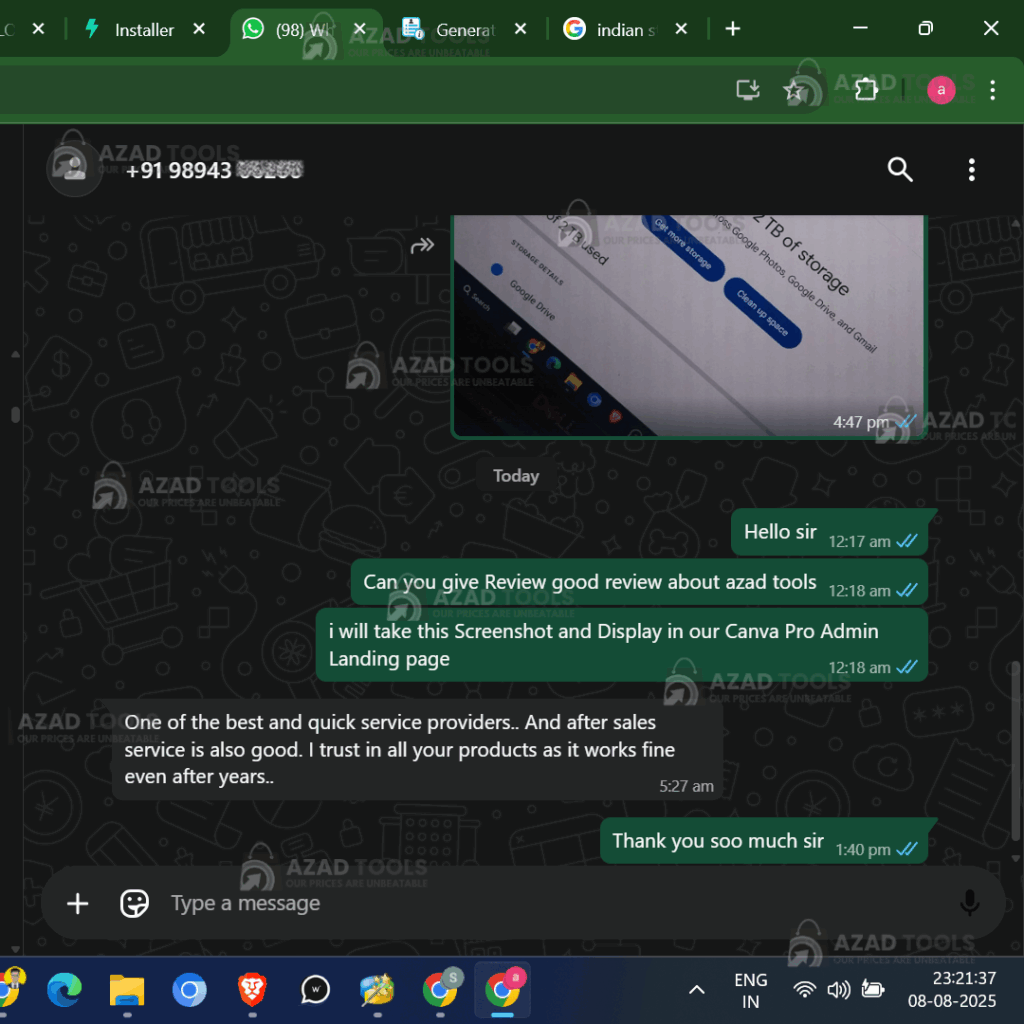Open a new browser tab
The image size is (1024, 1024).
[x=733, y=29]
